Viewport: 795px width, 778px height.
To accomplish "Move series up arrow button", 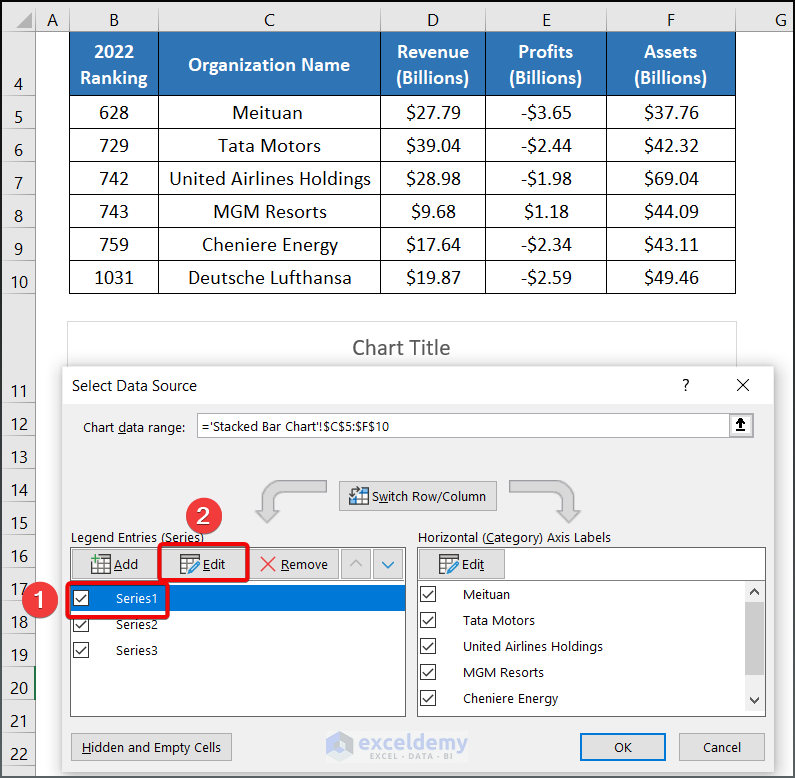I will click(x=356, y=564).
